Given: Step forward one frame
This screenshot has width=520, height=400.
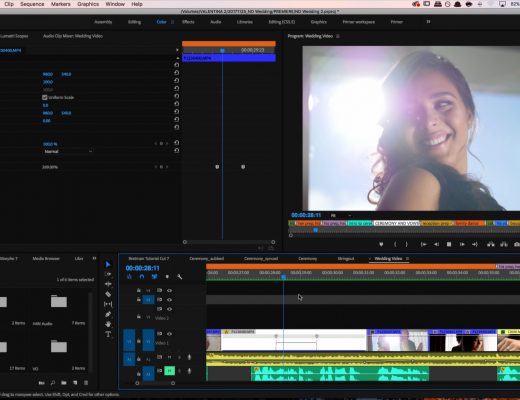Looking at the screenshot, I should [x=462, y=244].
